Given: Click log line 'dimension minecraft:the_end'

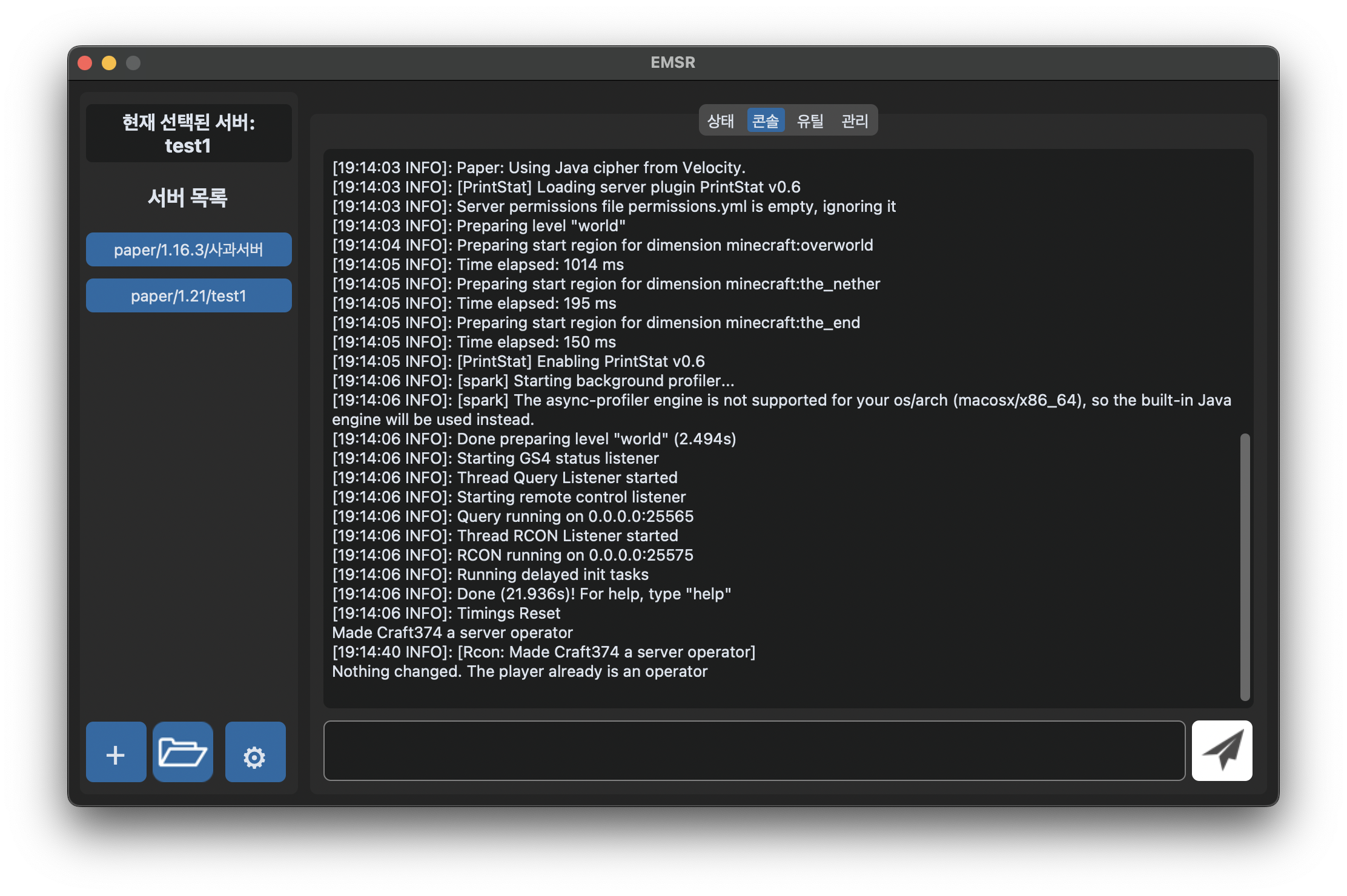Looking at the screenshot, I should pyautogui.click(x=596, y=323).
